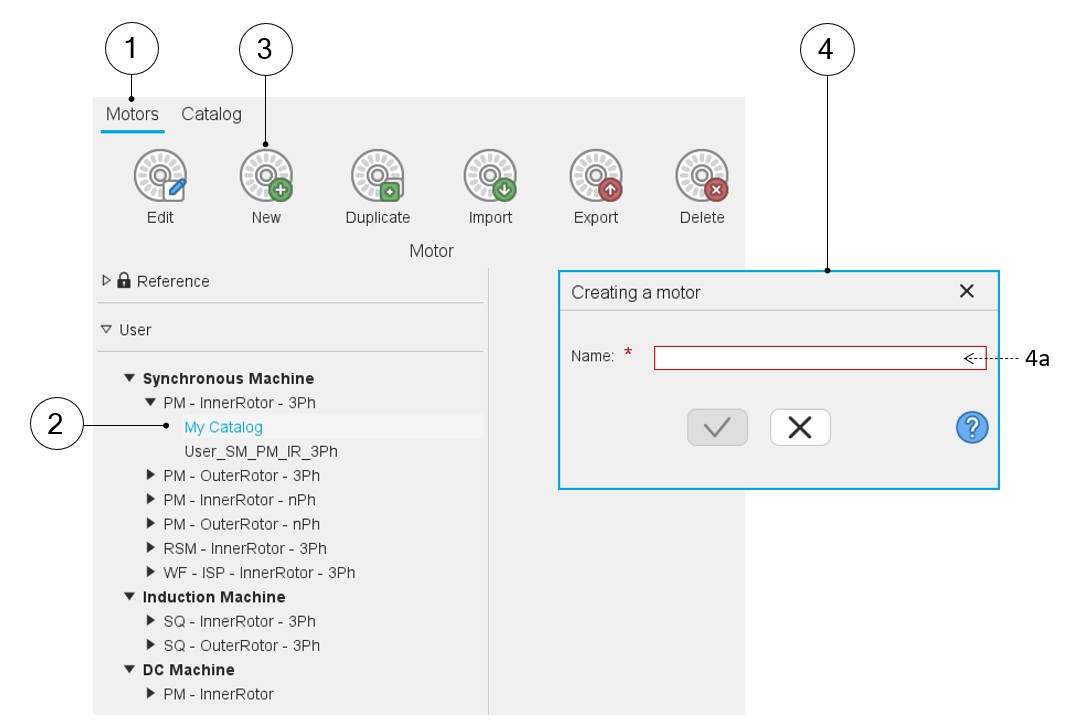The width and height of the screenshot is (1072, 725).
Task: Select the Motors tab
Action: pyautogui.click(x=132, y=114)
